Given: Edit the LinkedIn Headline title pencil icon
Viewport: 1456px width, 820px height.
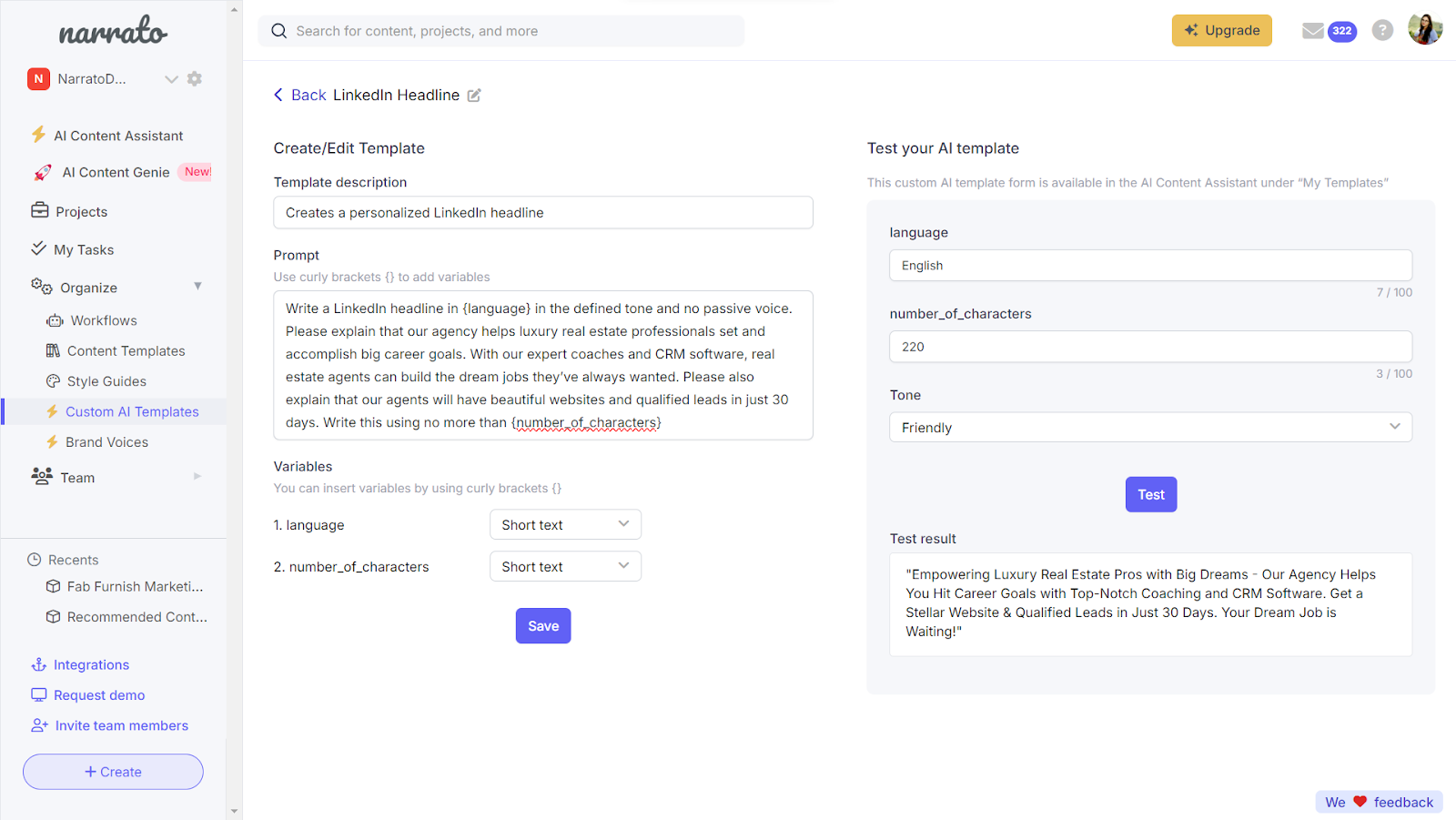Looking at the screenshot, I should click(x=474, y=96).
